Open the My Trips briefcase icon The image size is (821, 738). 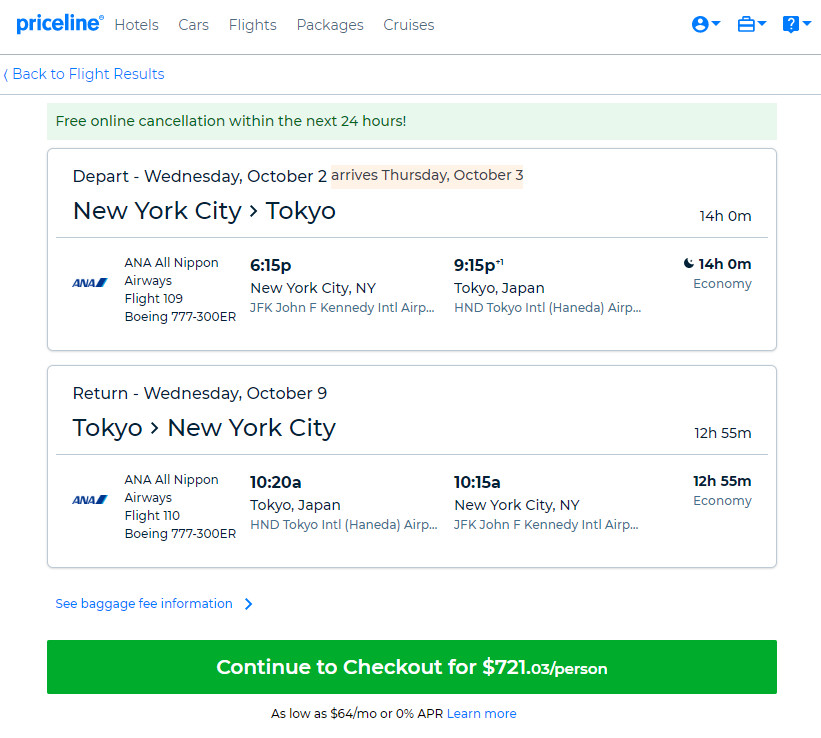click(746, 24)
